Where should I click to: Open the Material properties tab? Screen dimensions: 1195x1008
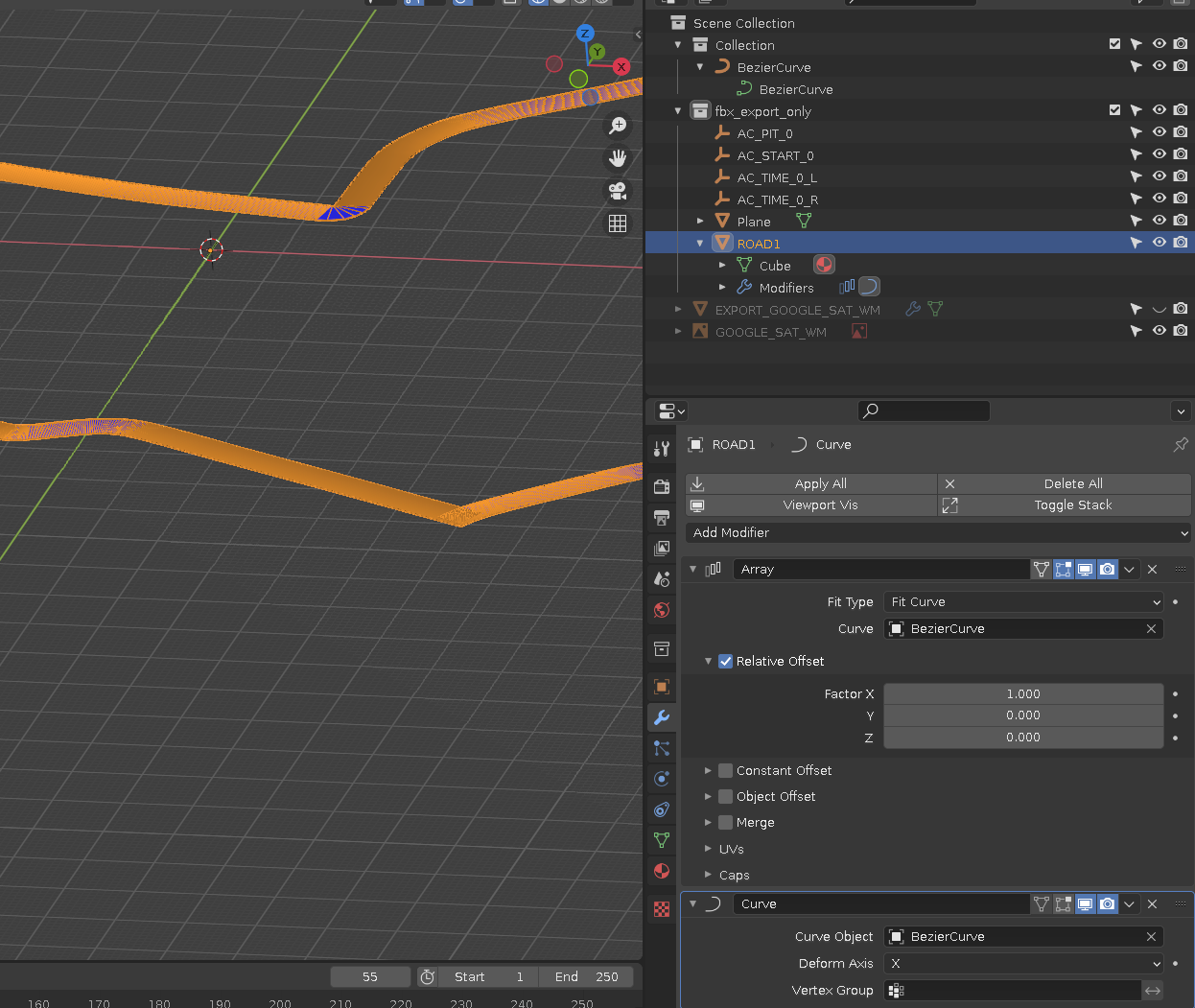[662, 871]
